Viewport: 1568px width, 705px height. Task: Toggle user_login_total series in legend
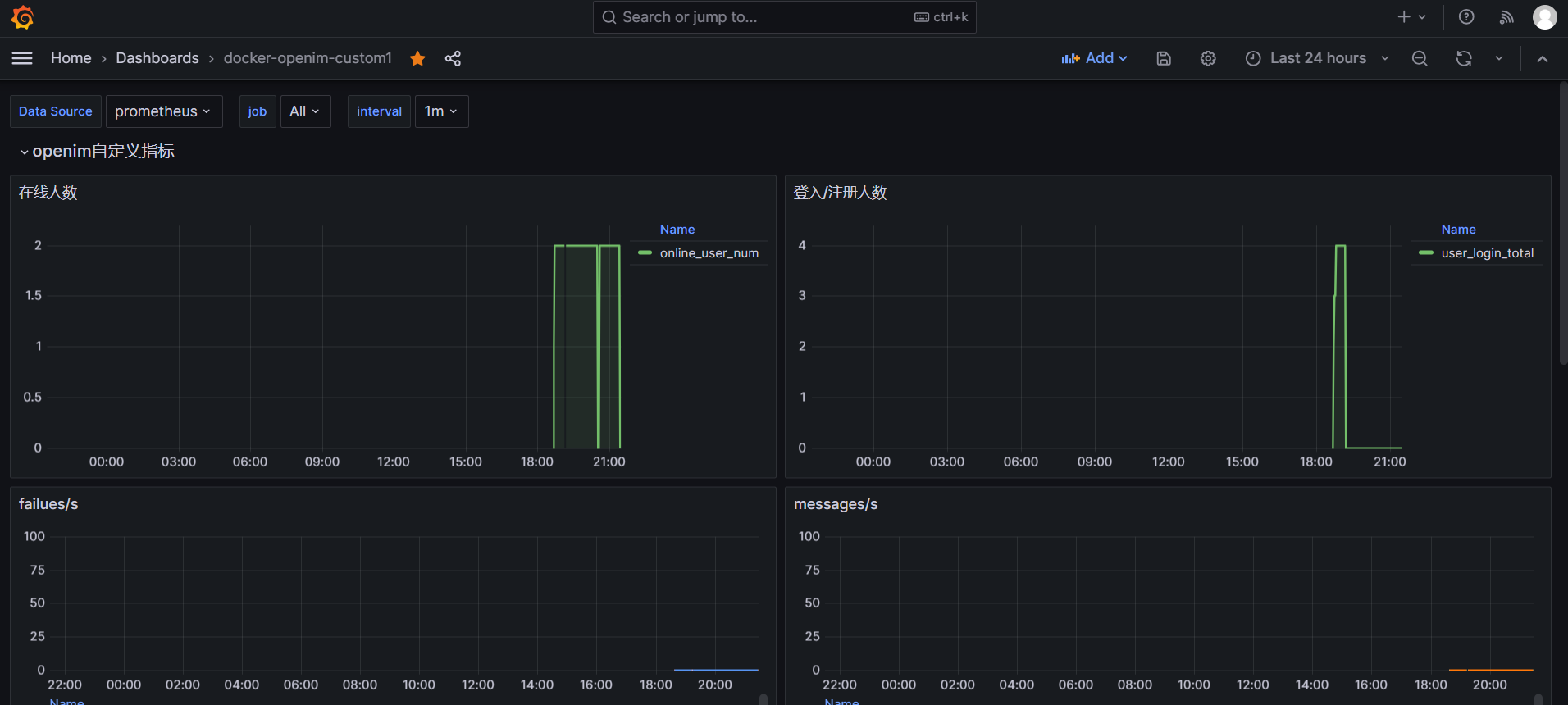[x=1487, y=253]
